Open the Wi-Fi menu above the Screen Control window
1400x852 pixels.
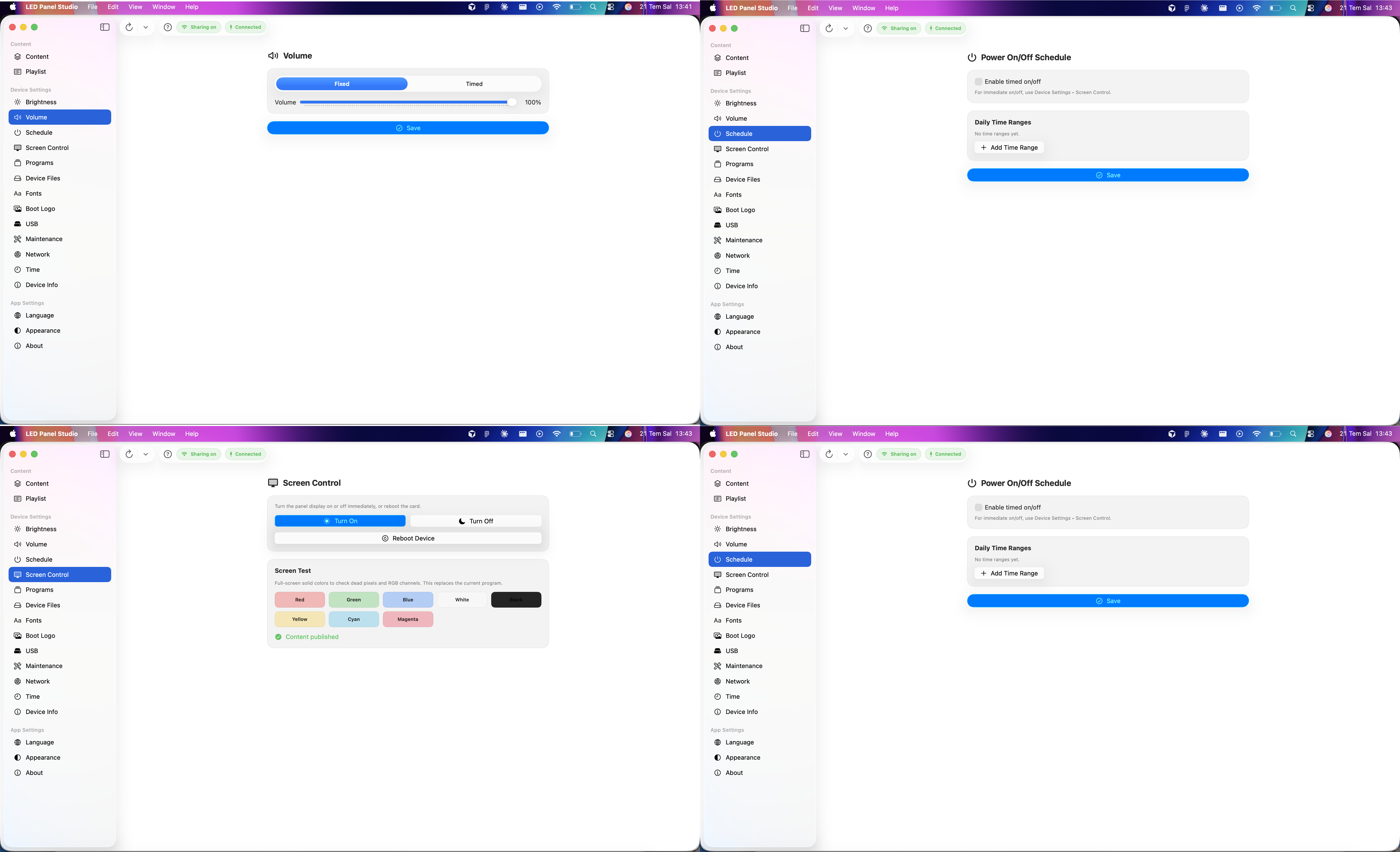(x=557, y=434)
